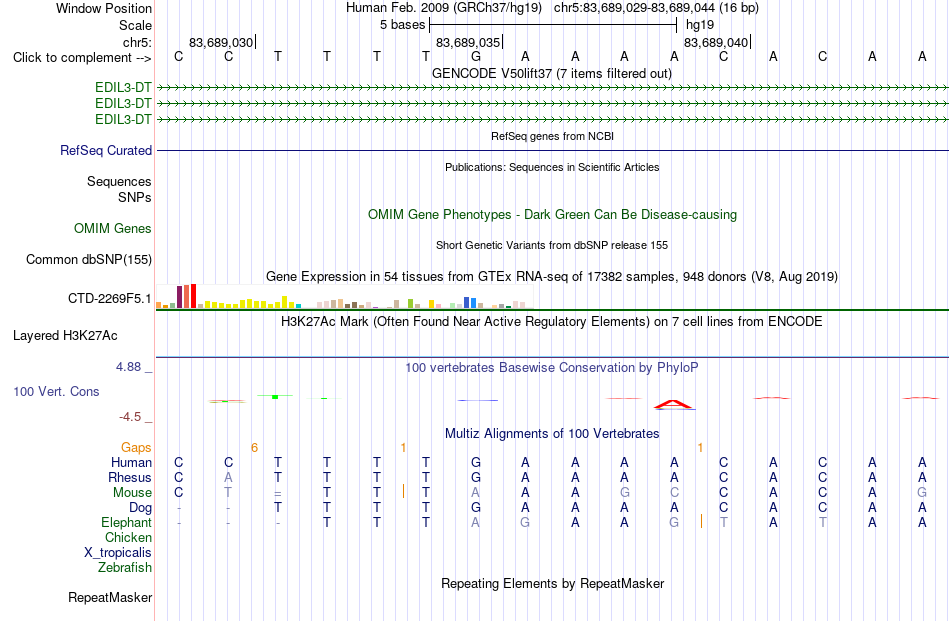Click the CTD-2269F5.1 gene expression label
This screenshot has height=621, width=950.
(x=109, y=298)
